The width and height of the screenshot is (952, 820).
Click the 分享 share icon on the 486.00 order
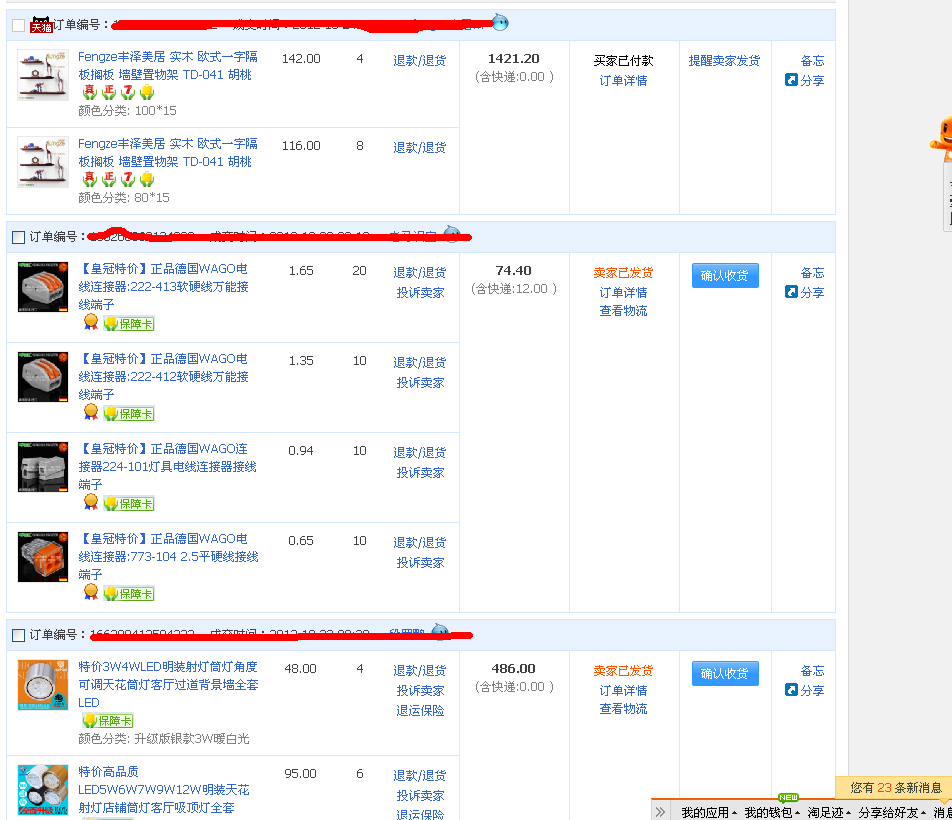point(791,690)
